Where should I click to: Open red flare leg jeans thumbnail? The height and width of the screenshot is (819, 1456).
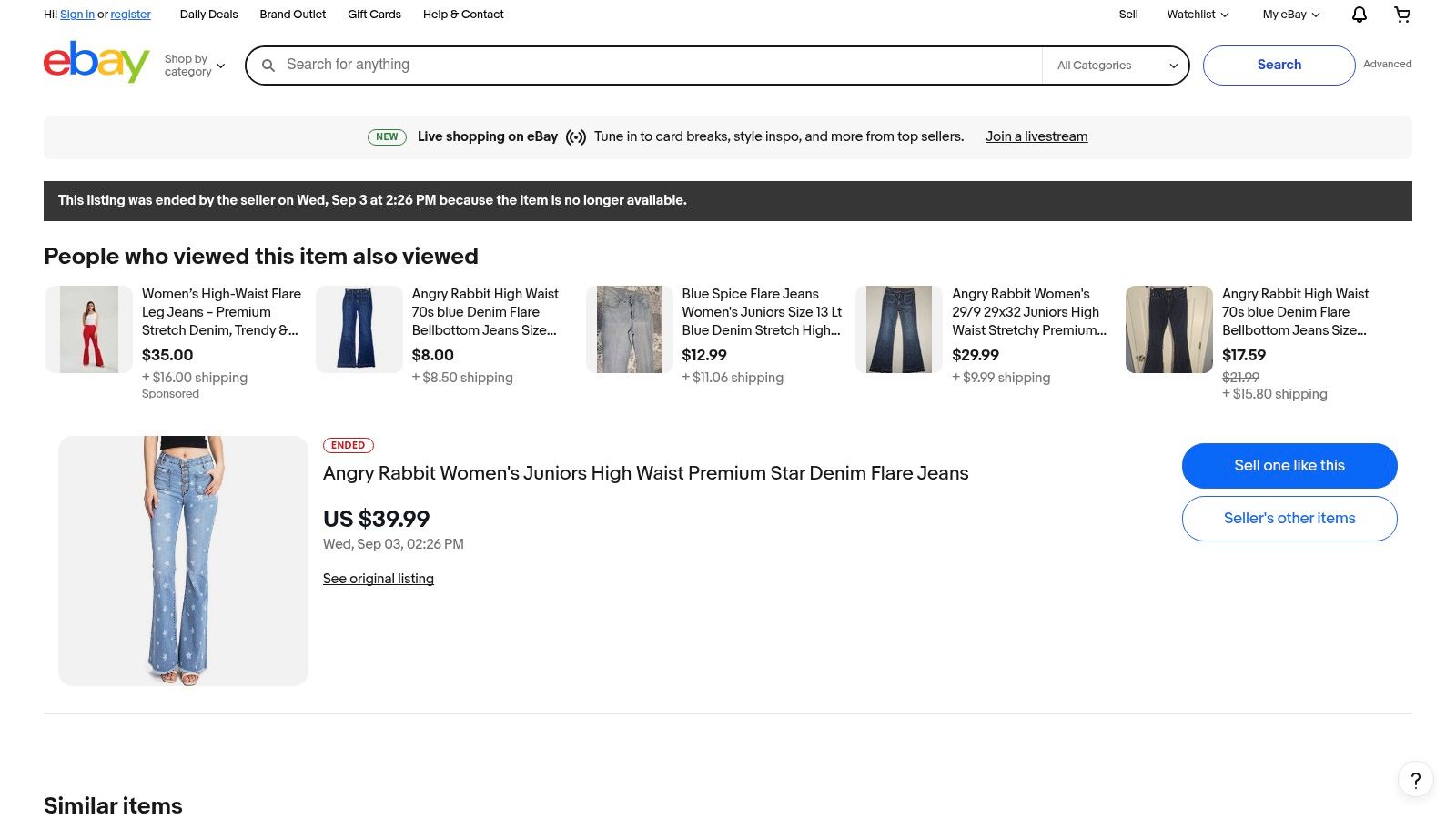point(89,329)
